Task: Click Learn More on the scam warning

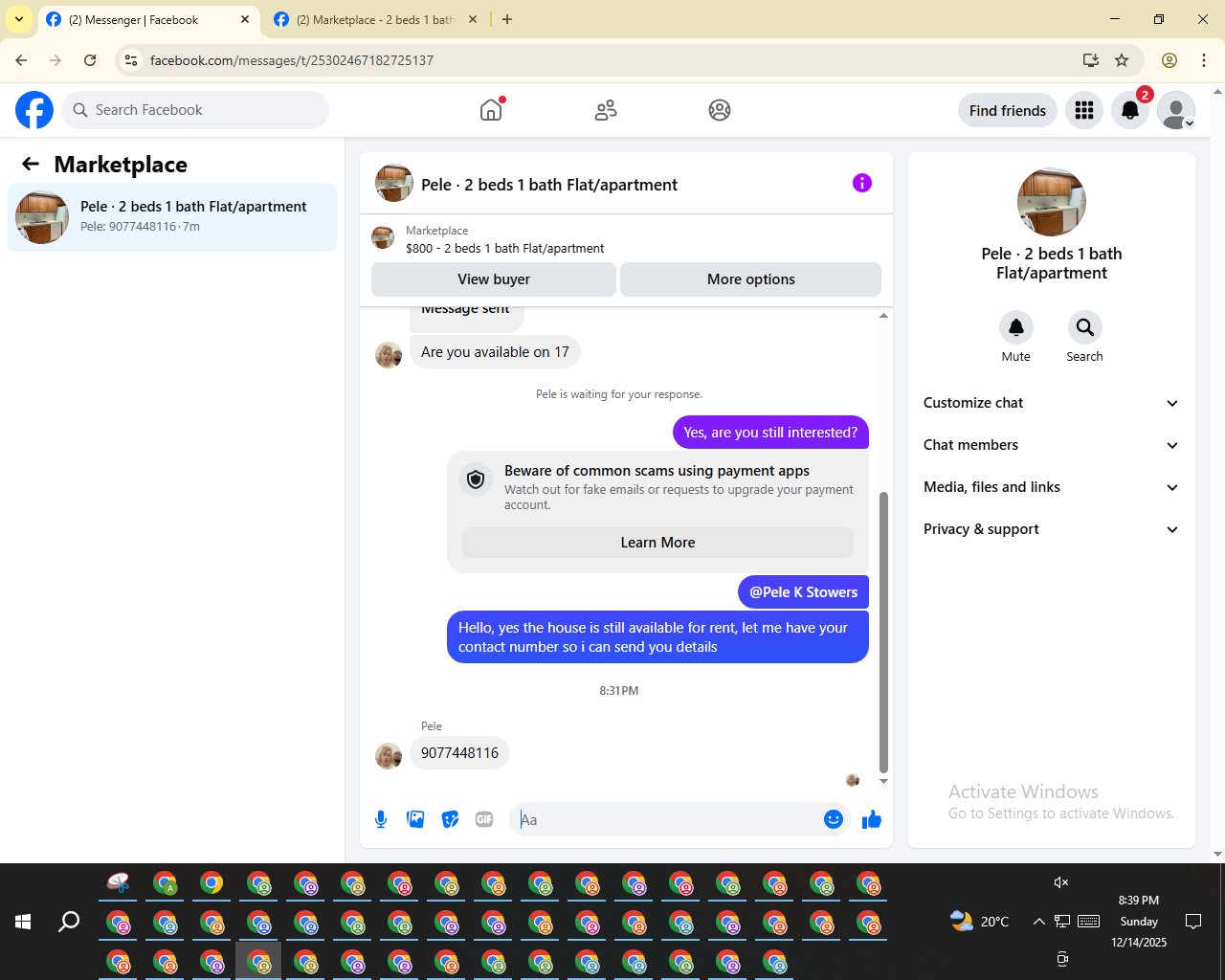Action: point(657,543)
